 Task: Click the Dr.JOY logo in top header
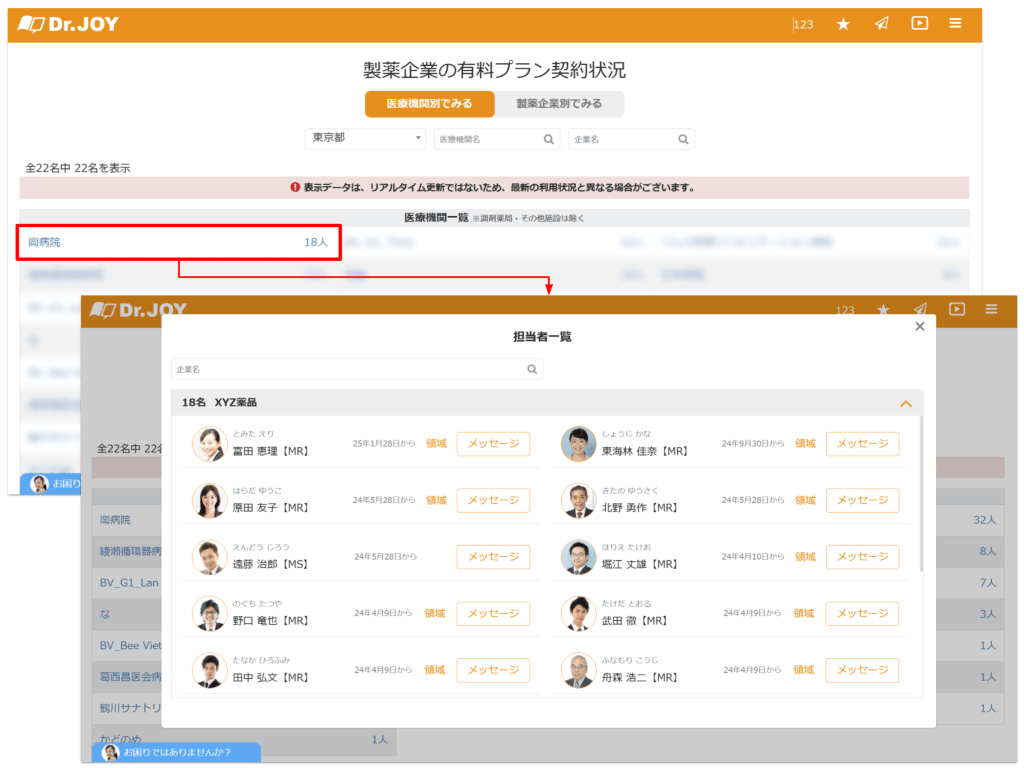[68, 24]
